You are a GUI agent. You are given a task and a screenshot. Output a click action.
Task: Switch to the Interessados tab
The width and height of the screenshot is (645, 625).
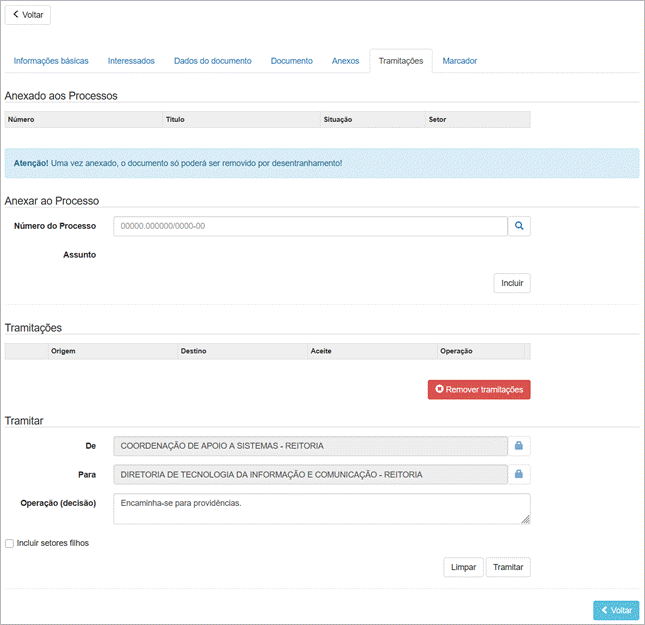(x=131, y=61)
